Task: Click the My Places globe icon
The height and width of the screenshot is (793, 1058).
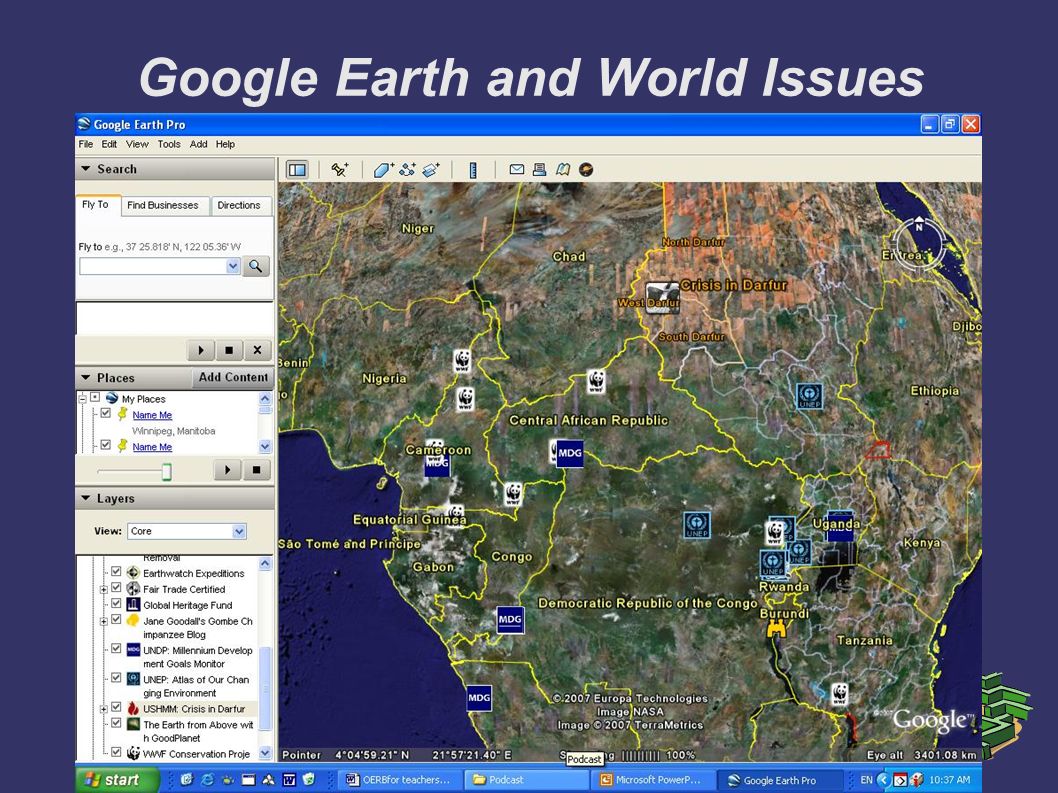Action: pos(112,398)
